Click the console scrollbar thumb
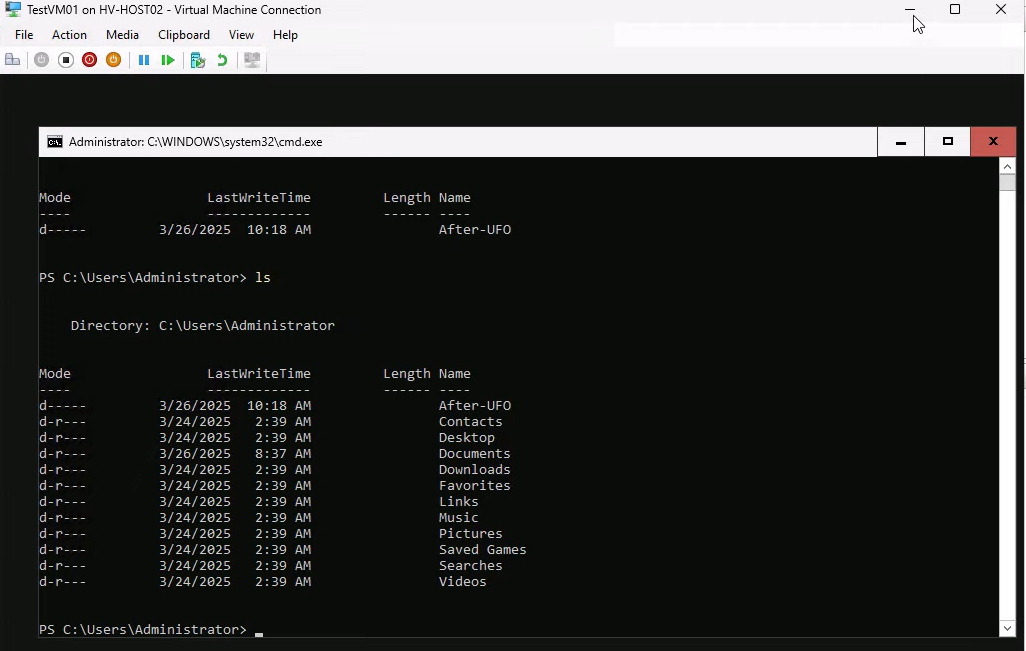The image size is (1026, 651). click(1007, 183)
